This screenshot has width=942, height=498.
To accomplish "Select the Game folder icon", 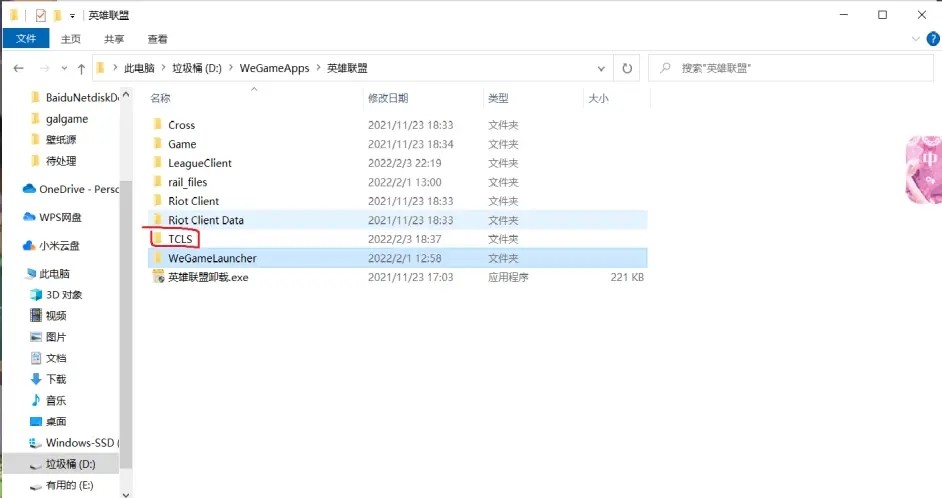I will pos(157,144).
